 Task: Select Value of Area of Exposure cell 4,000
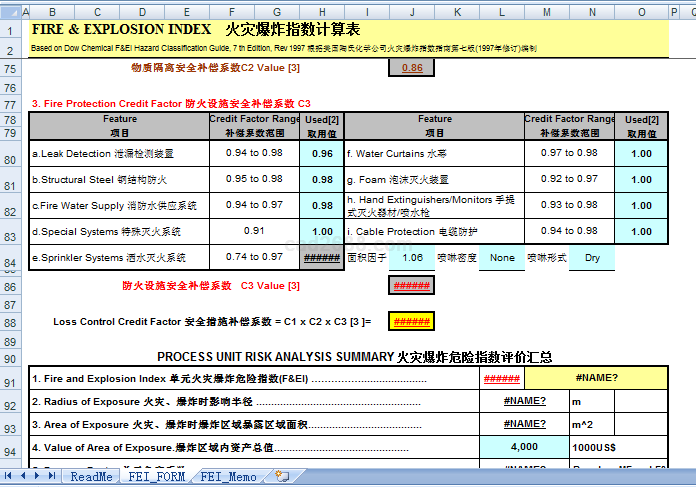(x=524, y=446)
